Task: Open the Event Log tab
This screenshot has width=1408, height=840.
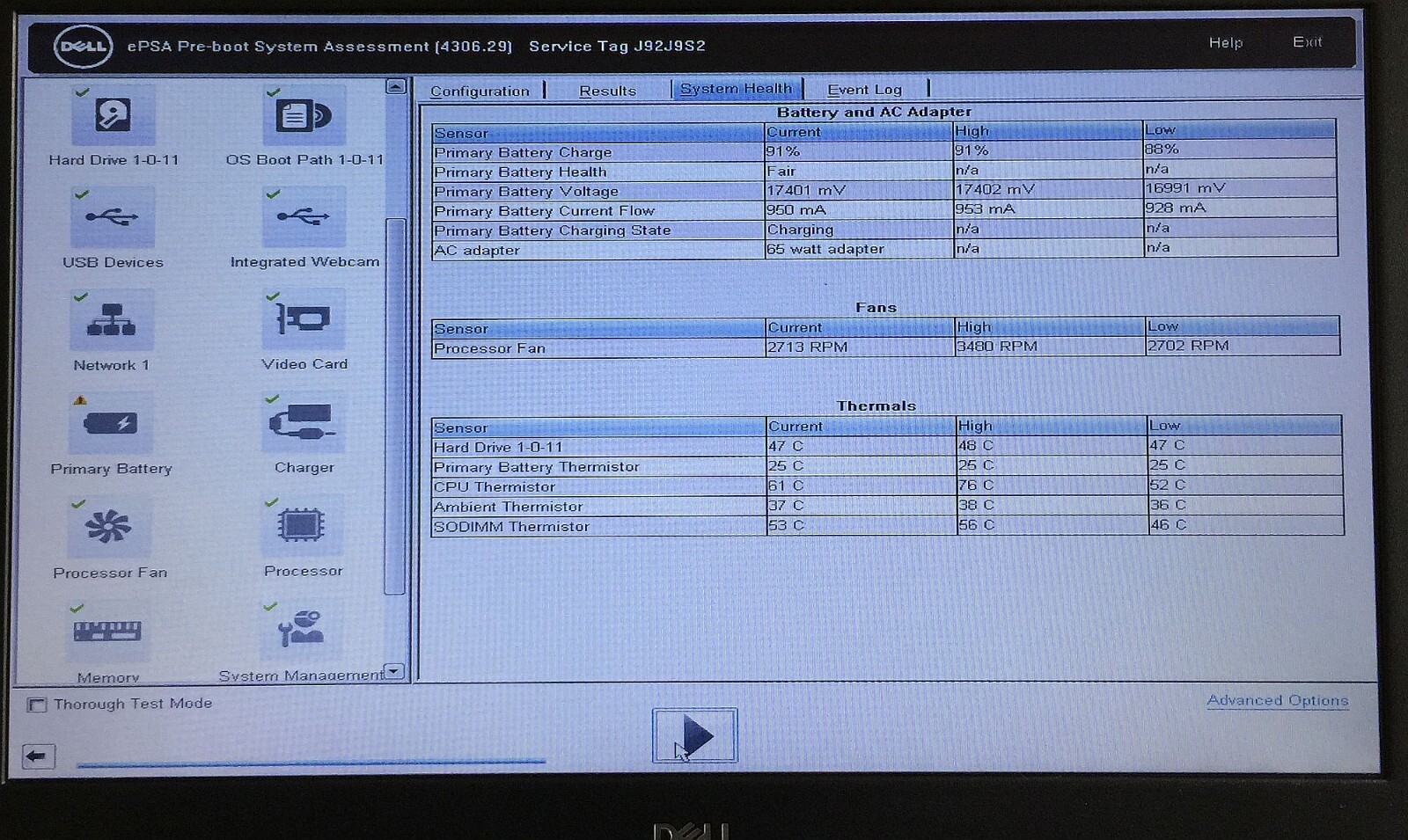Action: pyautogui.click(x=864, y=89)
